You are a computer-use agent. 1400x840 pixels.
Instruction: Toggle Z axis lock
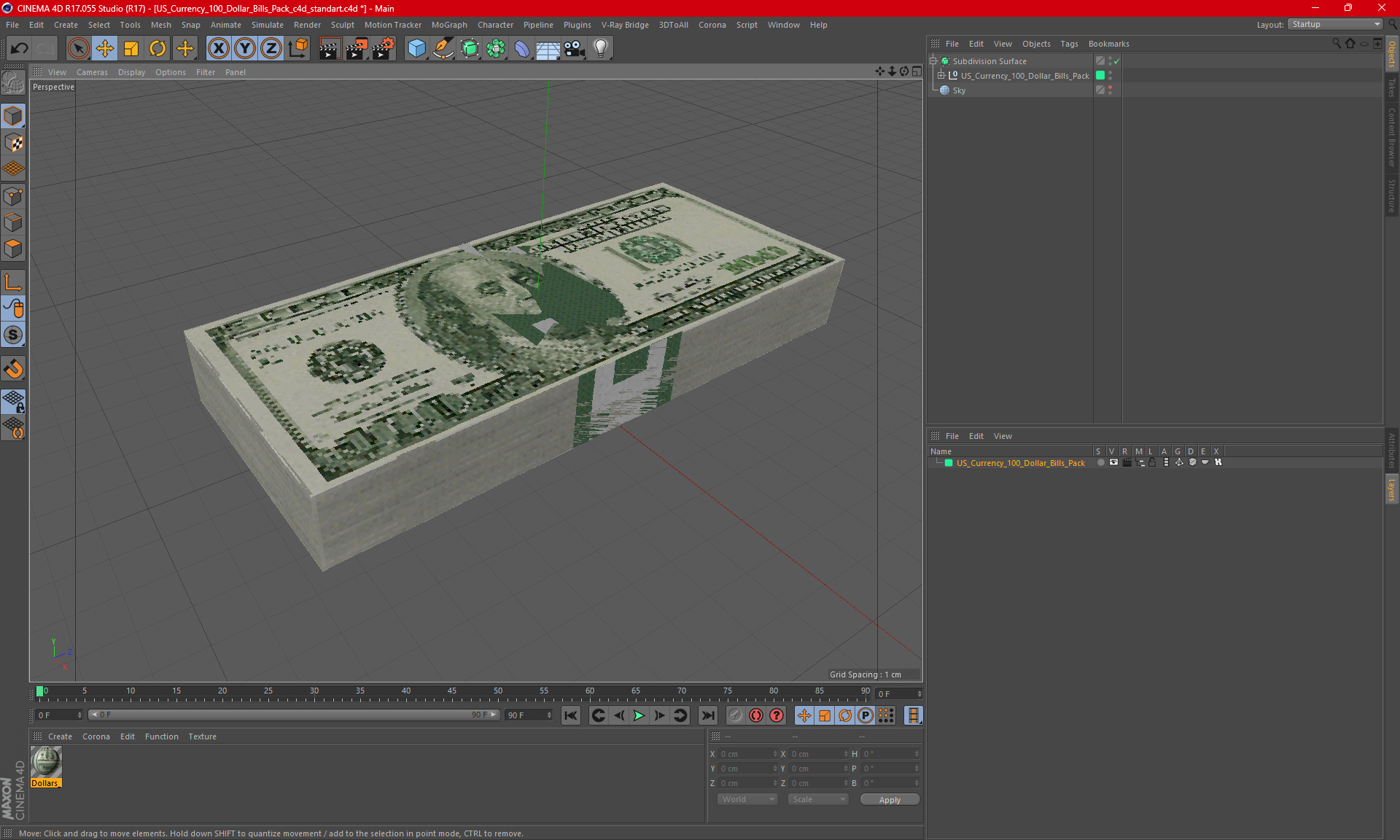coord(271,49)
